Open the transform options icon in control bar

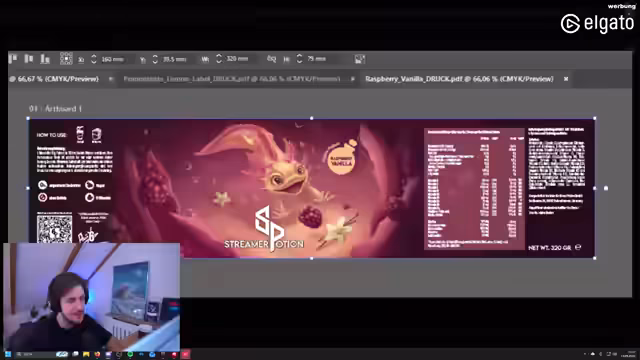click(x=360, y=59)
